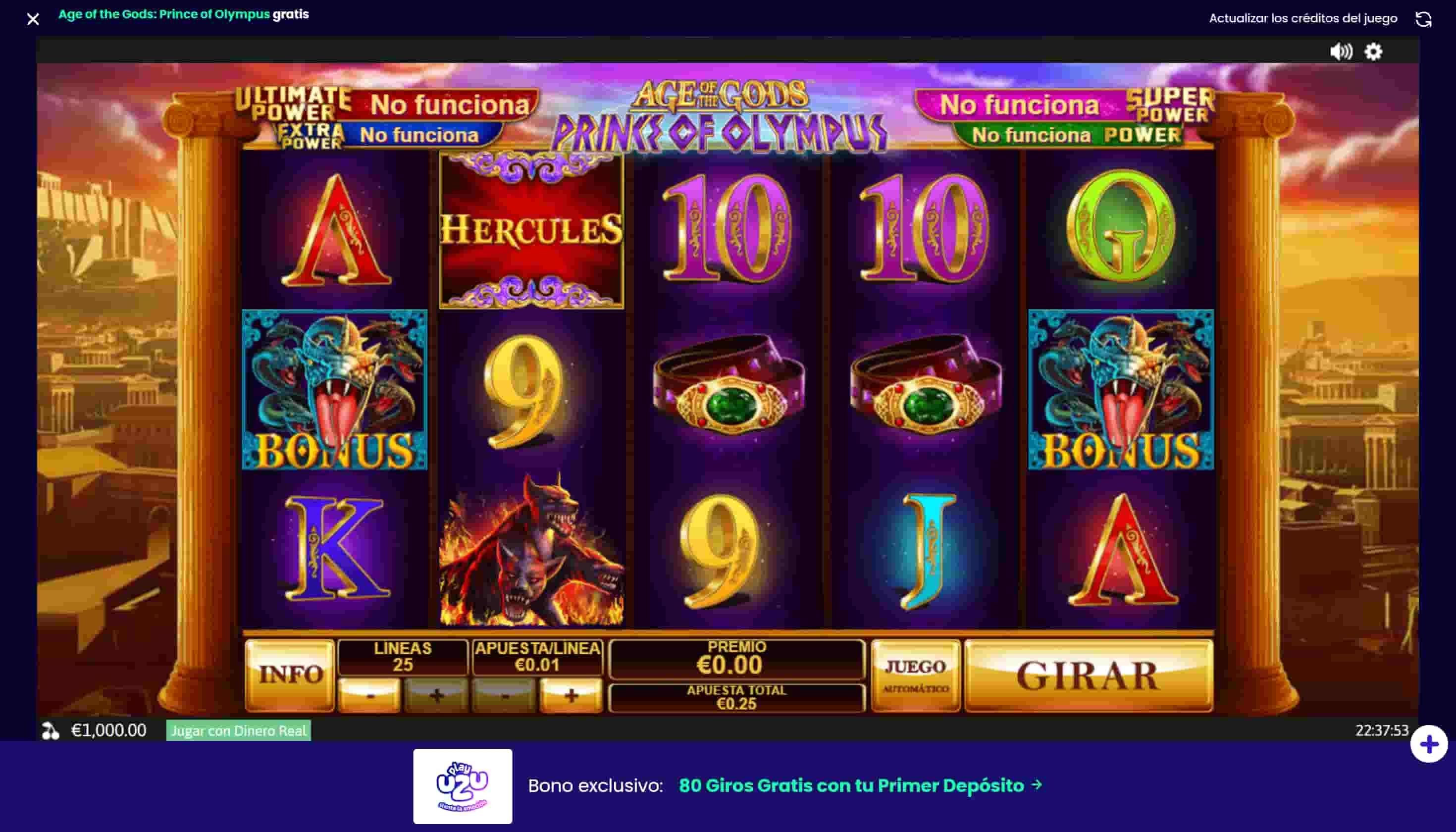Click the blue plus floating button
The image size is (1456, 832).
click(1429, 744)
